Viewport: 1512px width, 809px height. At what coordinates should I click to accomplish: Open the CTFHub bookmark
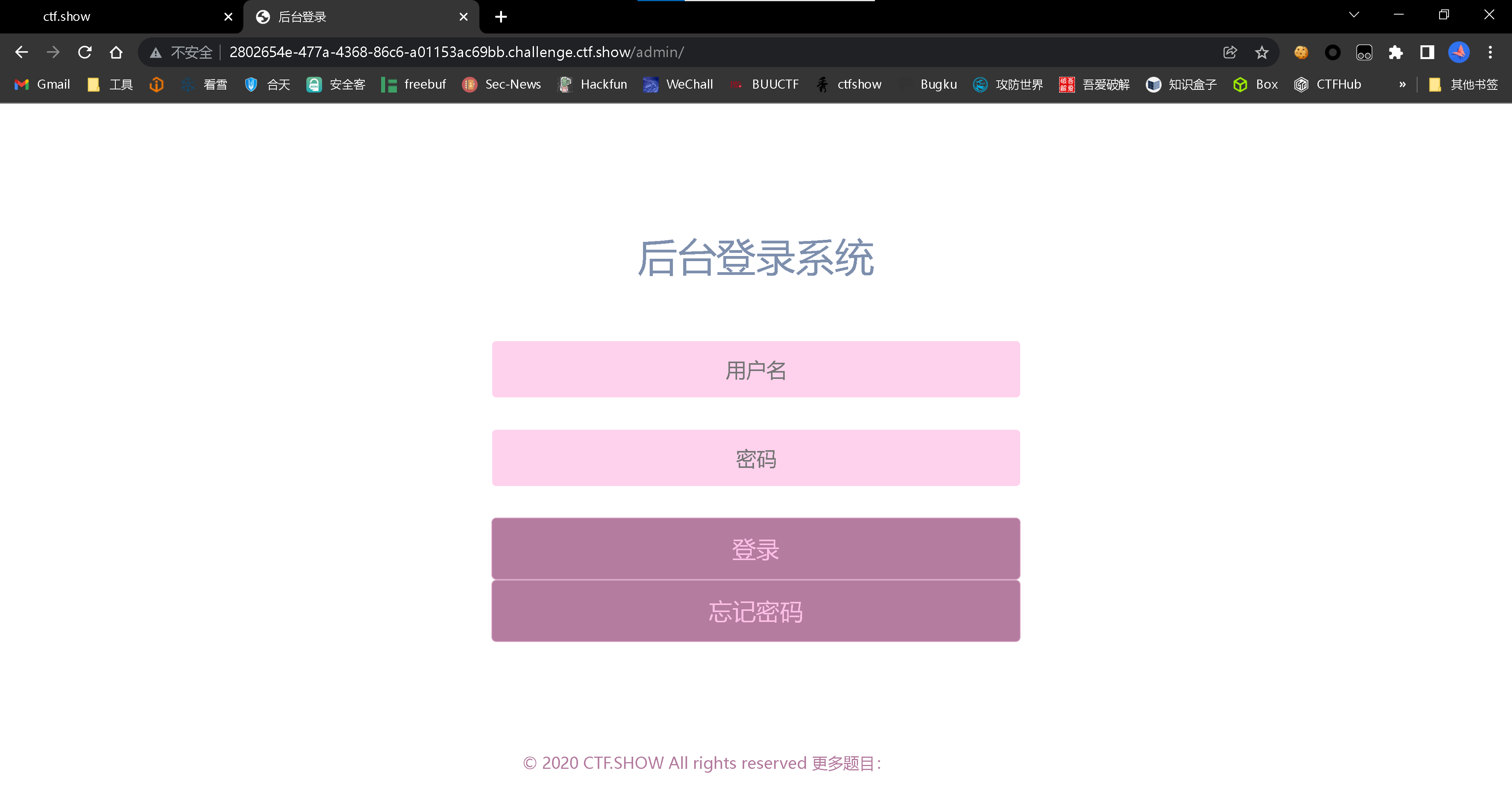(1328, 85)
